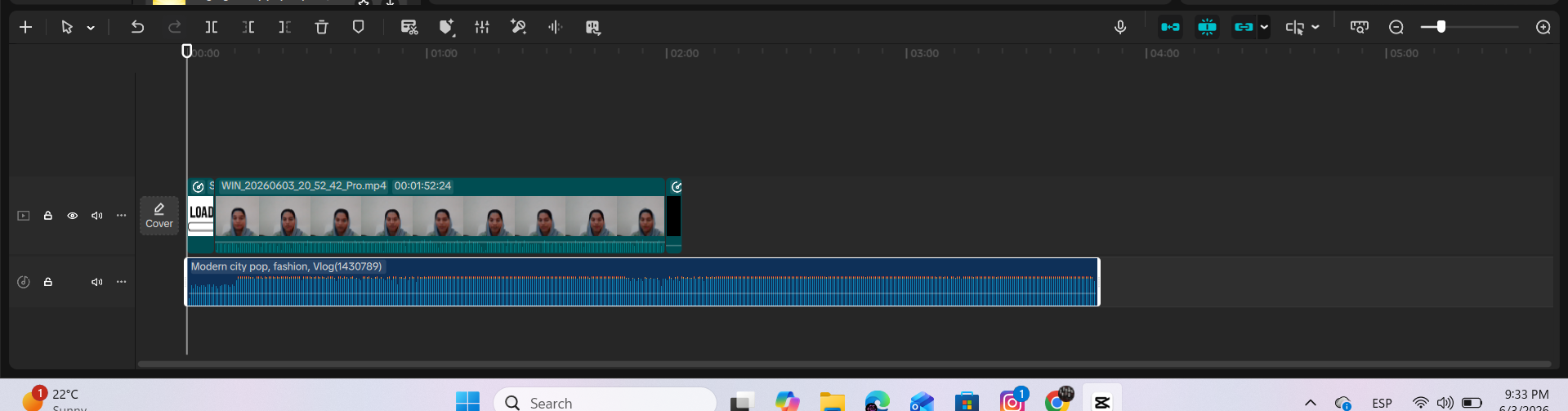Viewport: 1568px width, 411px height.
Task: Fit timeline to window zoom icon
Action: (x=1360, y=27)
